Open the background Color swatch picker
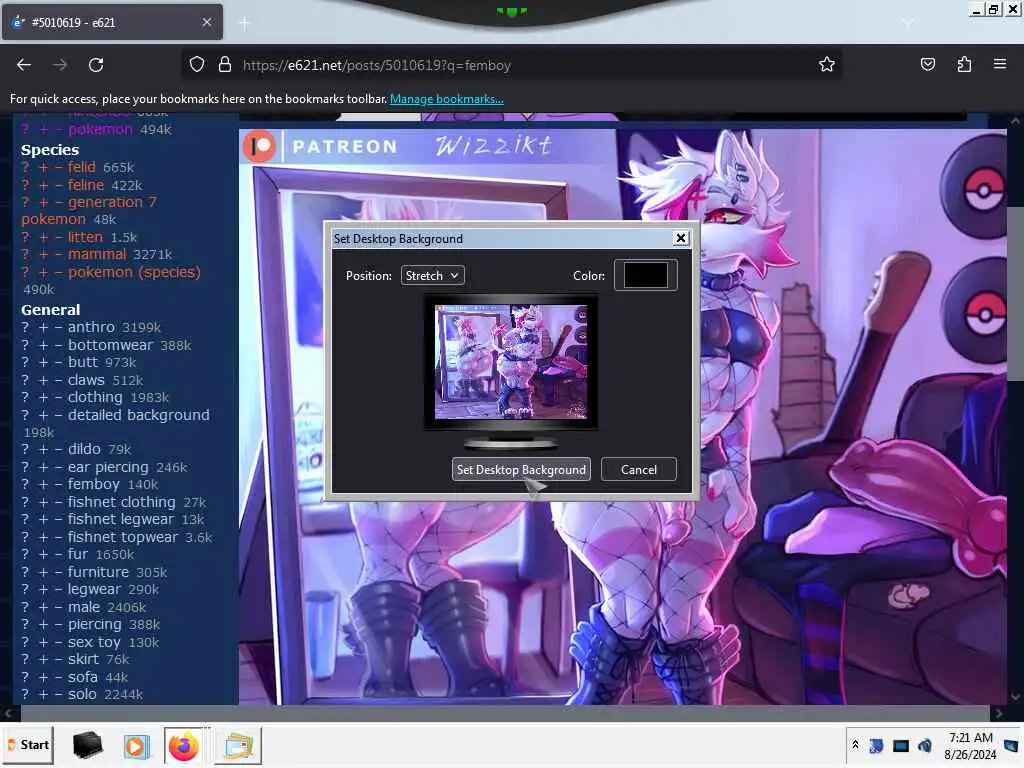This screenshot has width=1024, height=768. coord(645,275)
